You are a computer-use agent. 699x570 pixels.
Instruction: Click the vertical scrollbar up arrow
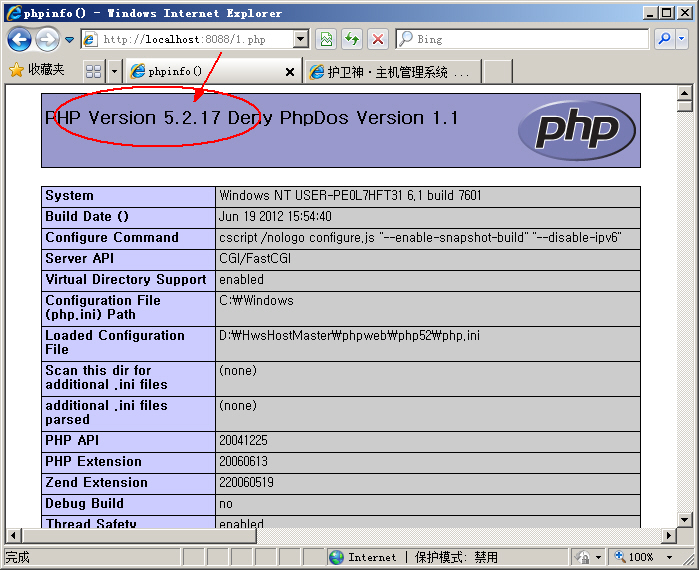coord(684,93)
